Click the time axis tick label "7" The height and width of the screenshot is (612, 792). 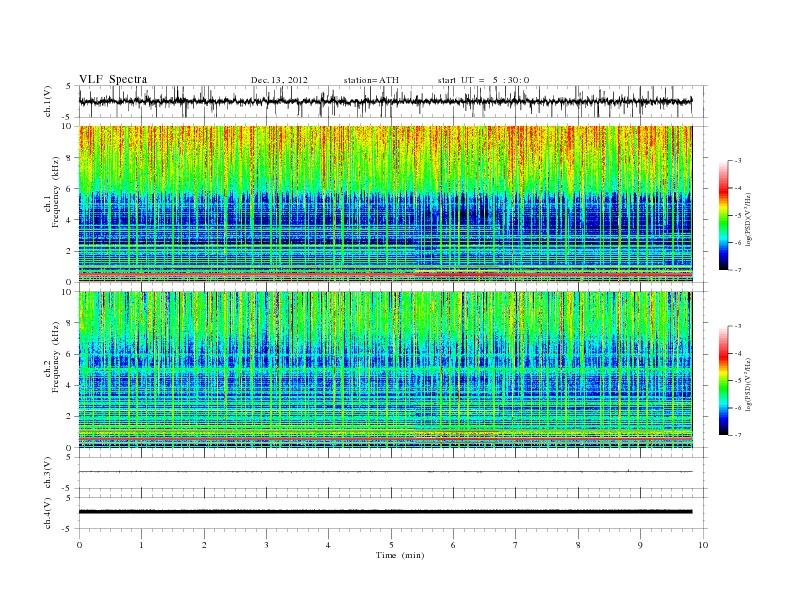(x=516, y=545)
